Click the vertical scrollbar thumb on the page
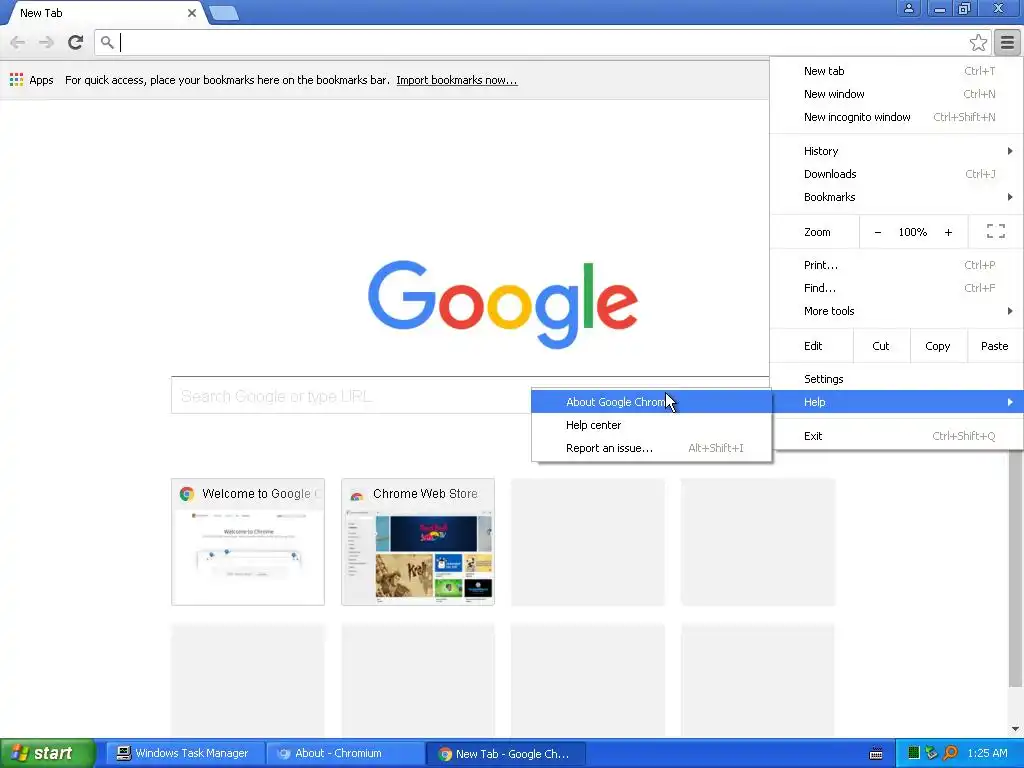The width and height of the screenshot is (1024, 768). (1015, 568)
